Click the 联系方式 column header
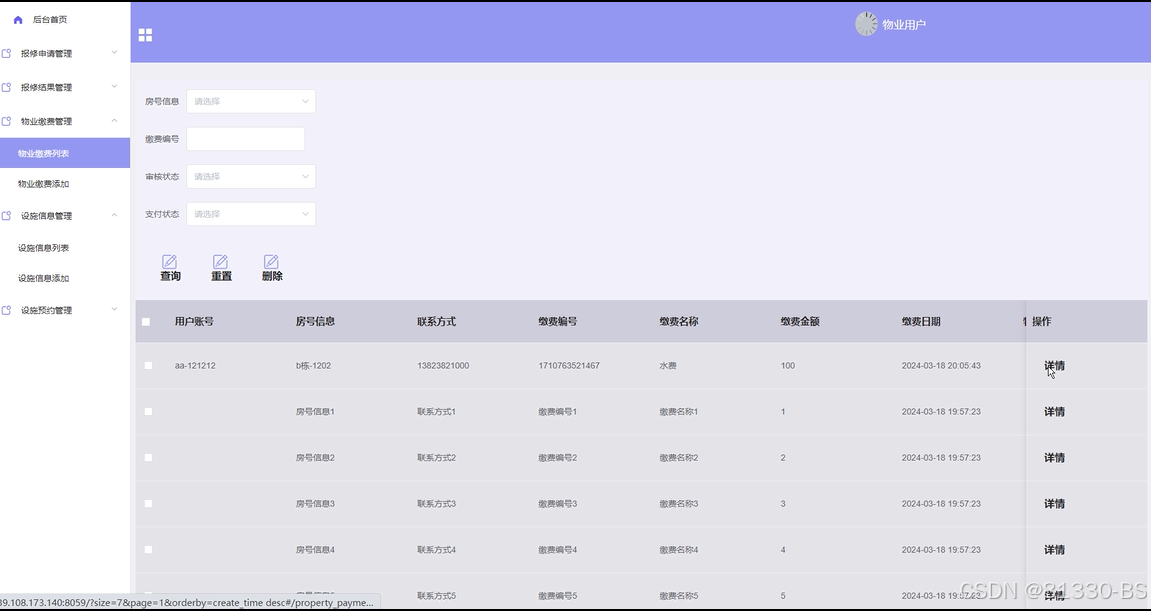 tap(436, 322)
